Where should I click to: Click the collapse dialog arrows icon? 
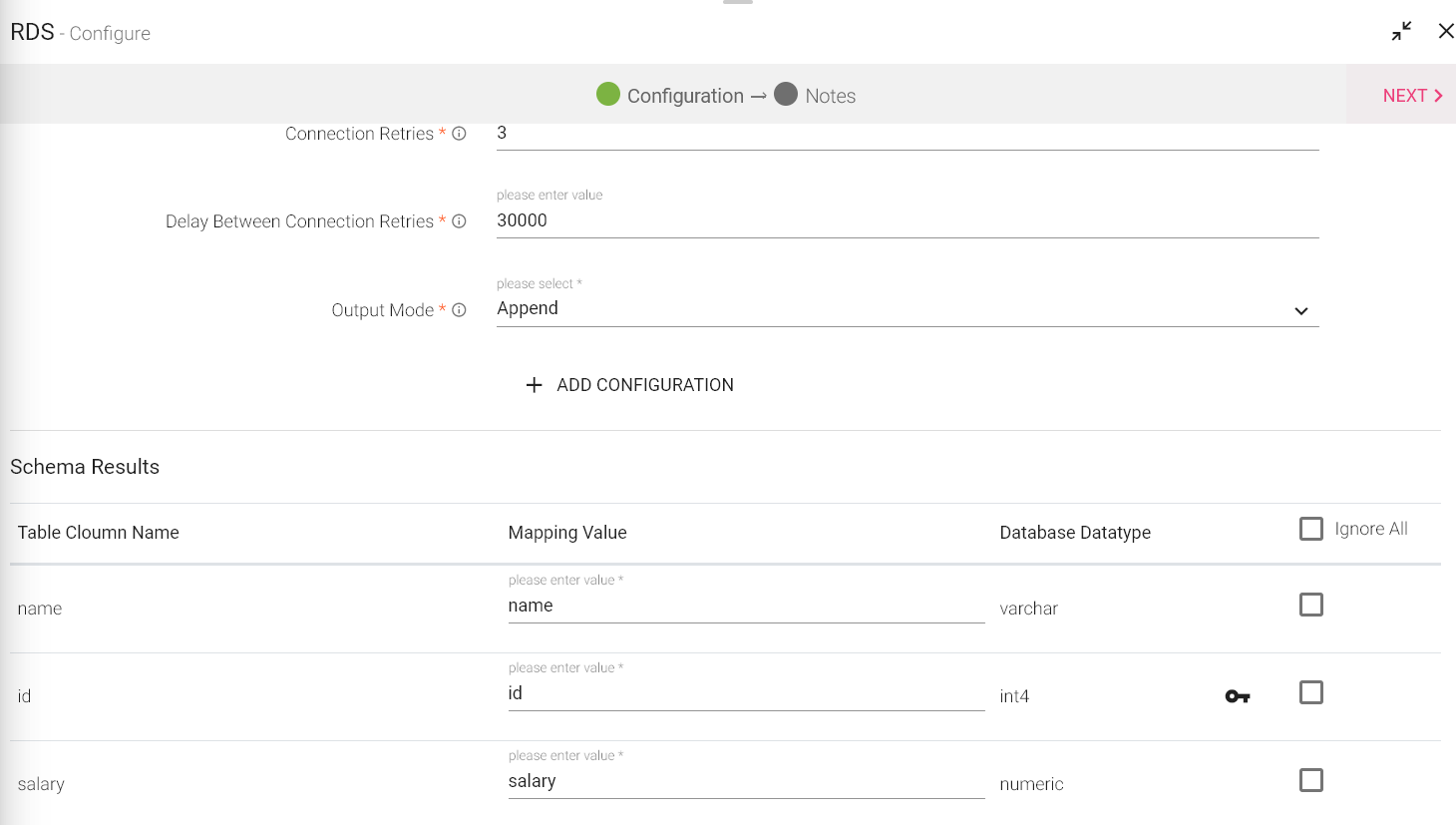(1401, 31)
